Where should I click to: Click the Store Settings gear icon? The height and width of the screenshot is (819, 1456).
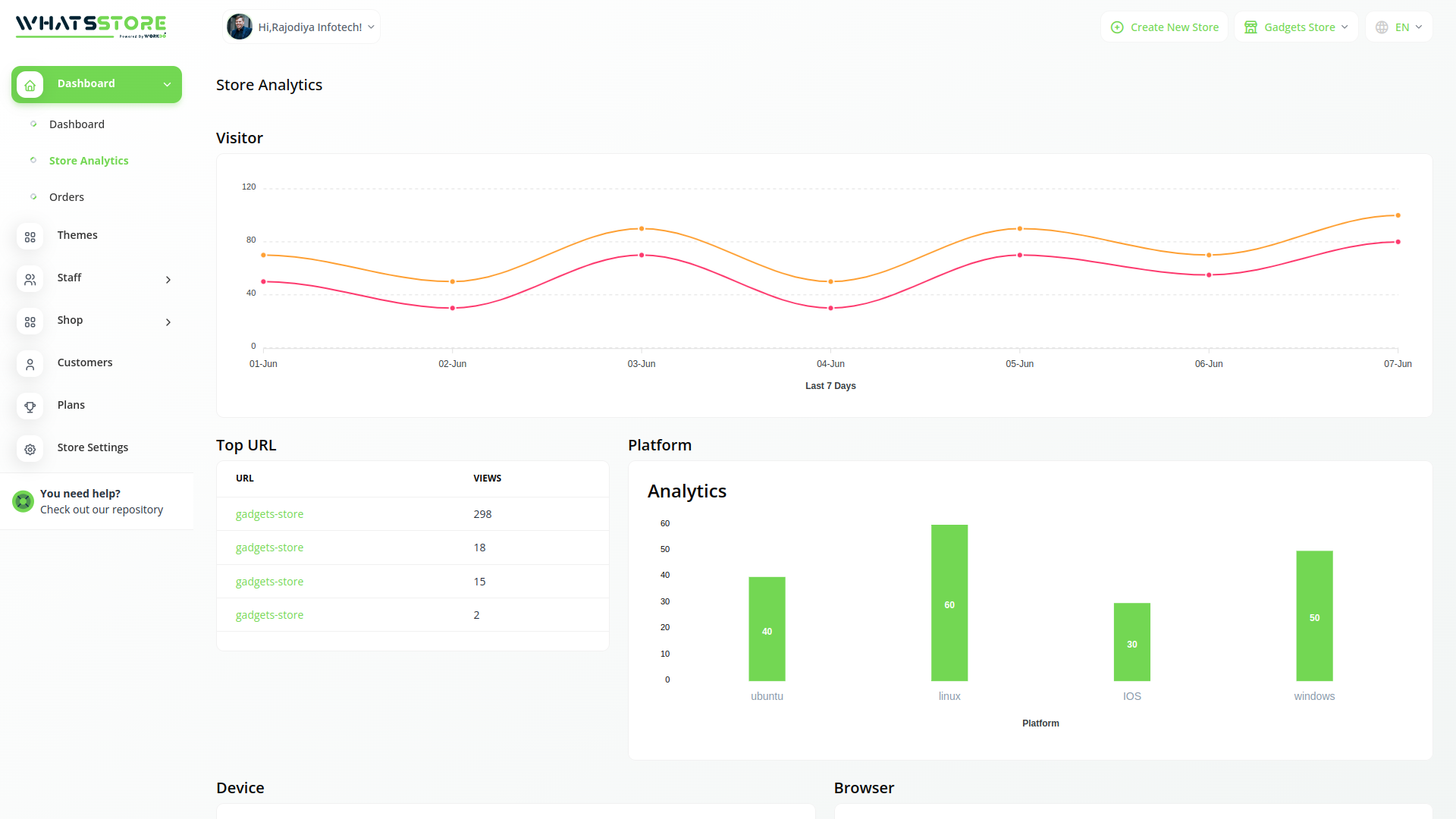click(x=30, y=450)
